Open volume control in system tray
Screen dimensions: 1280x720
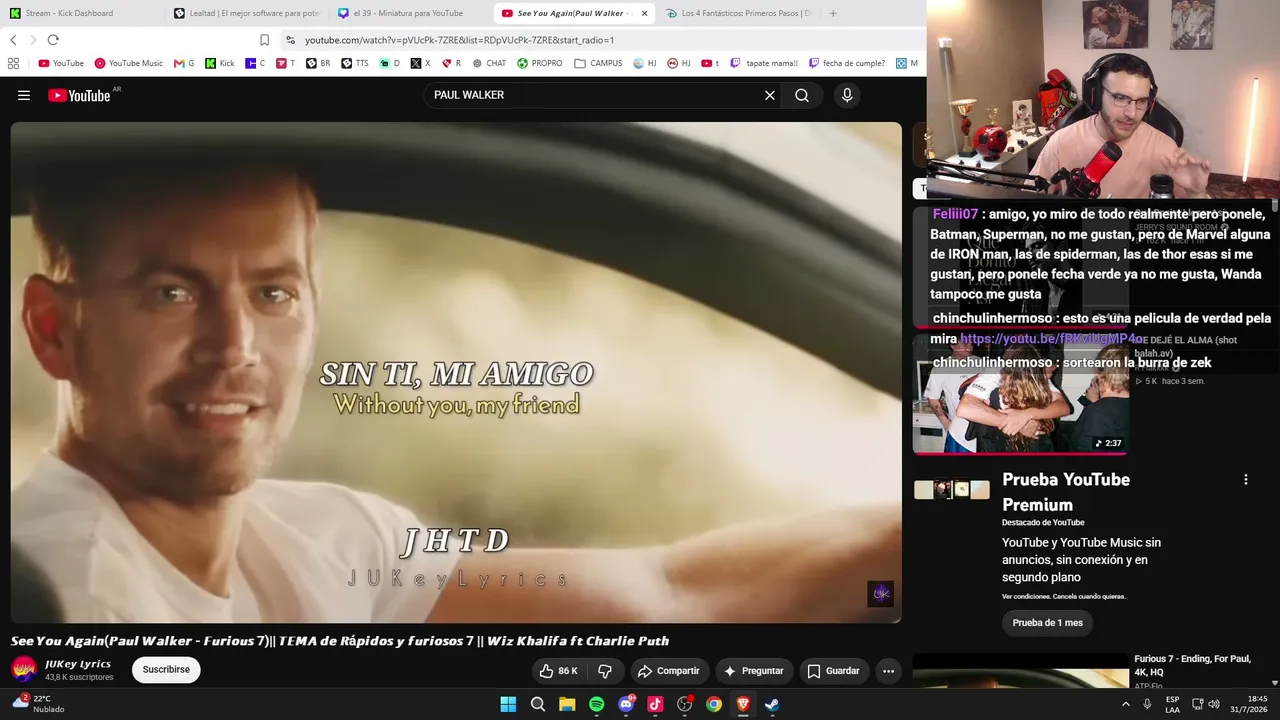[1214, 704]
